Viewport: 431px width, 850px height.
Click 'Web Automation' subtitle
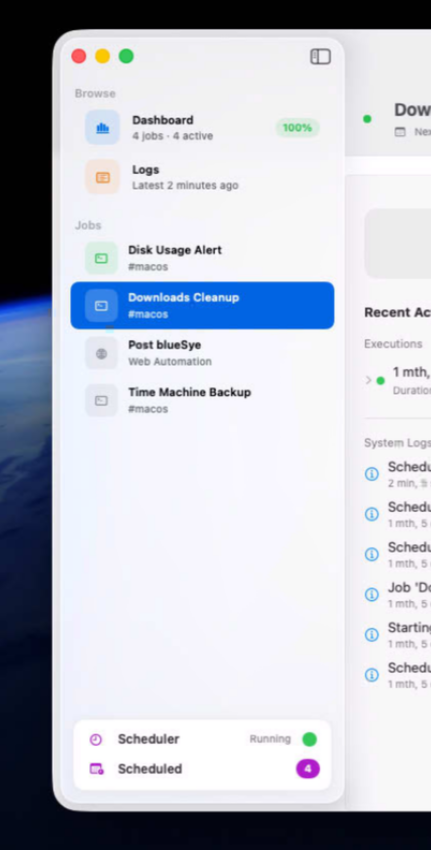point(170,362)
